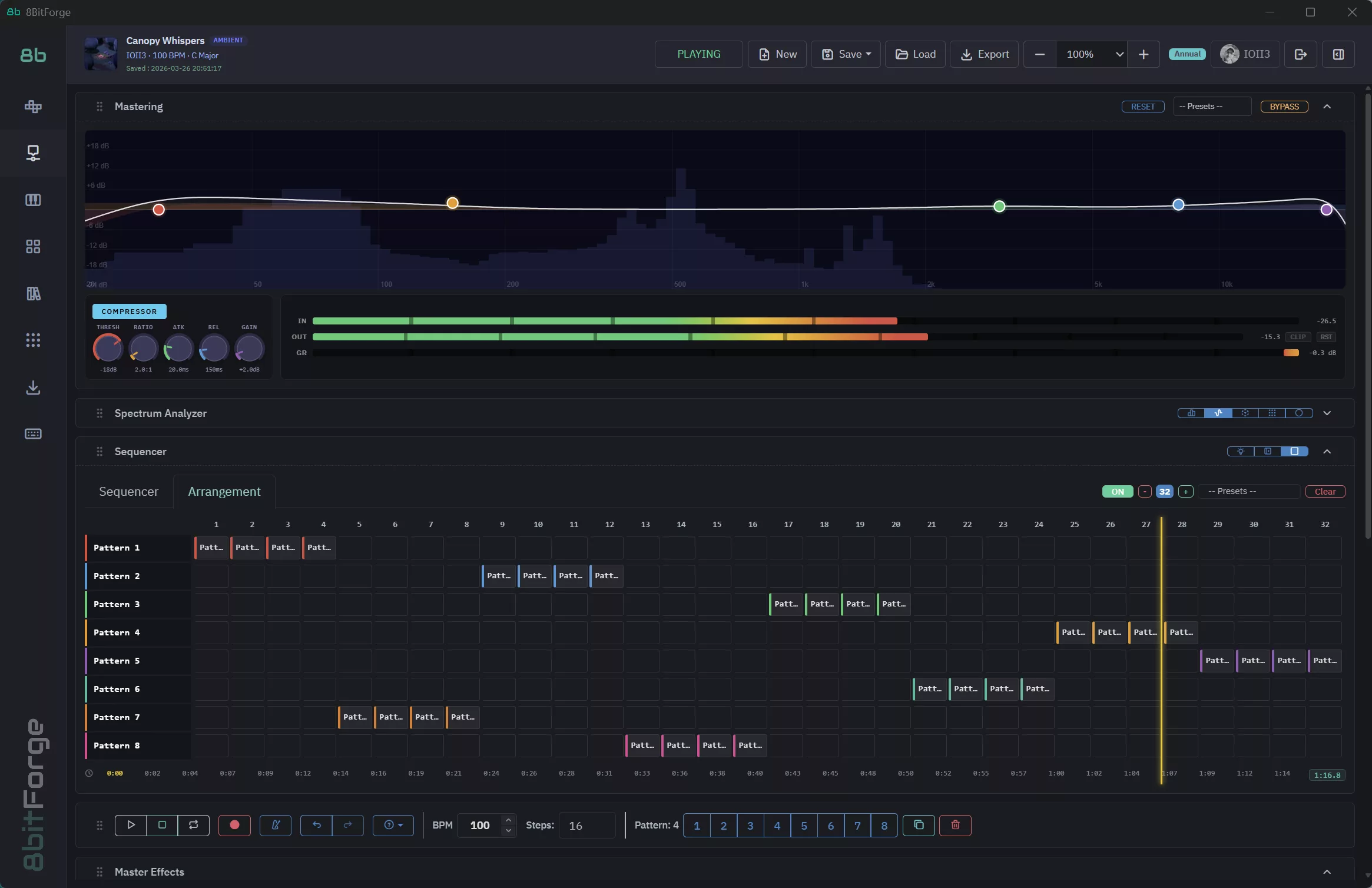Enable loop repeat in the transport controls
Screen dimensions: 1372x888
click(x=193, y=825)
